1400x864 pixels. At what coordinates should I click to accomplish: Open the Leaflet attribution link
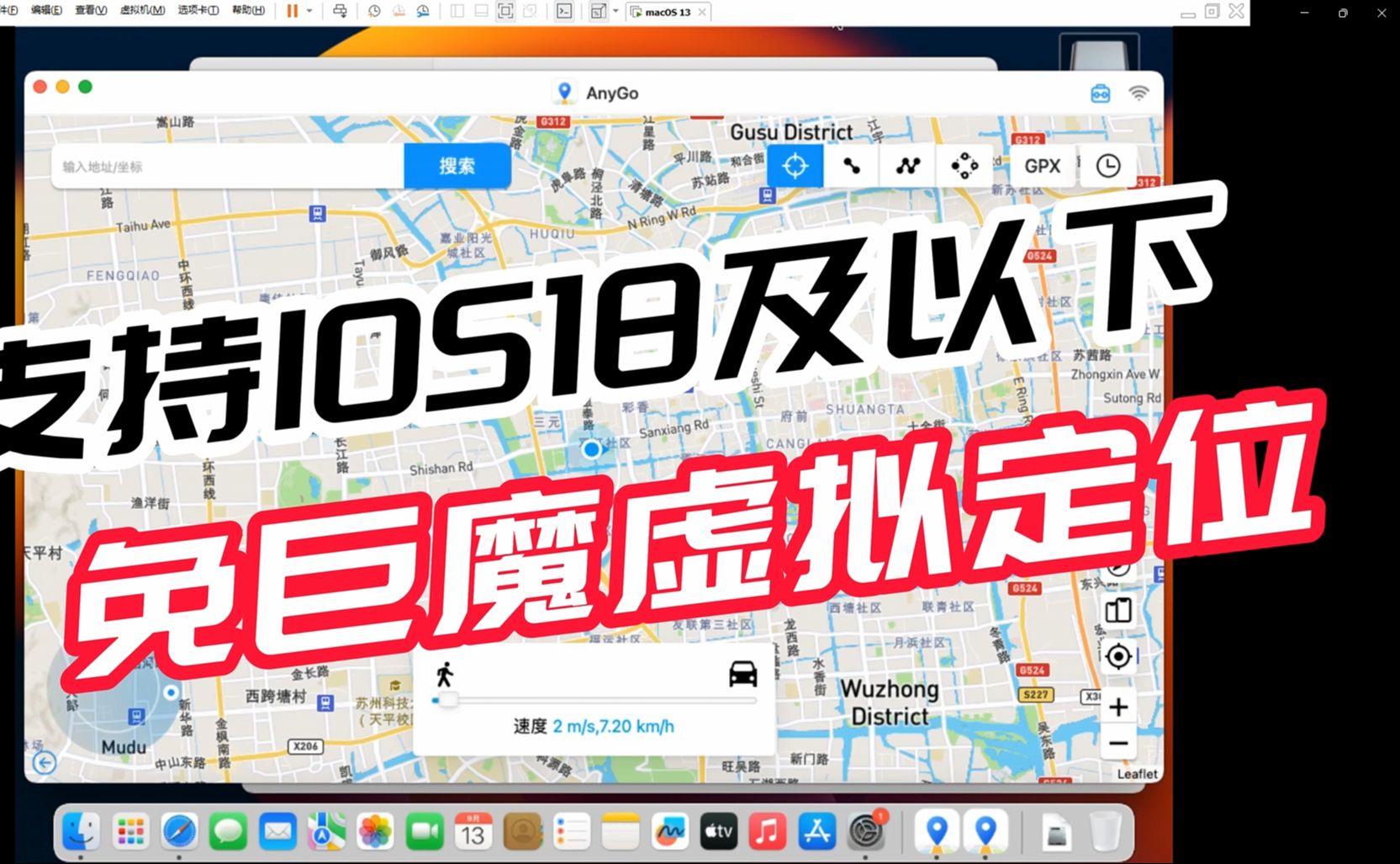point(1137,774)
